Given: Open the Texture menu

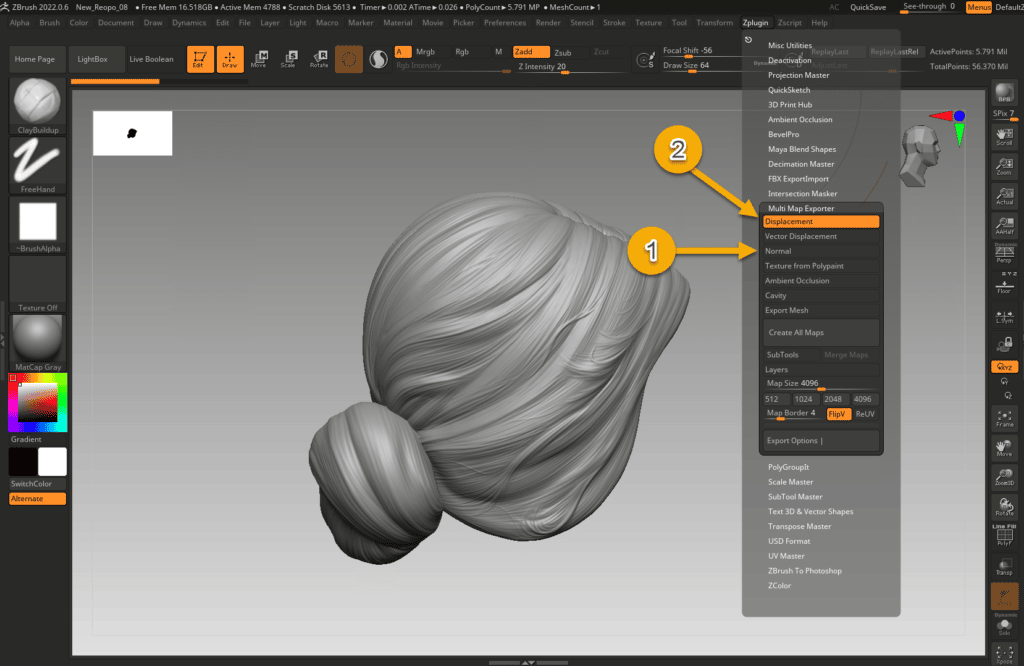Looking at the screenshot, I should coord(648,22).
